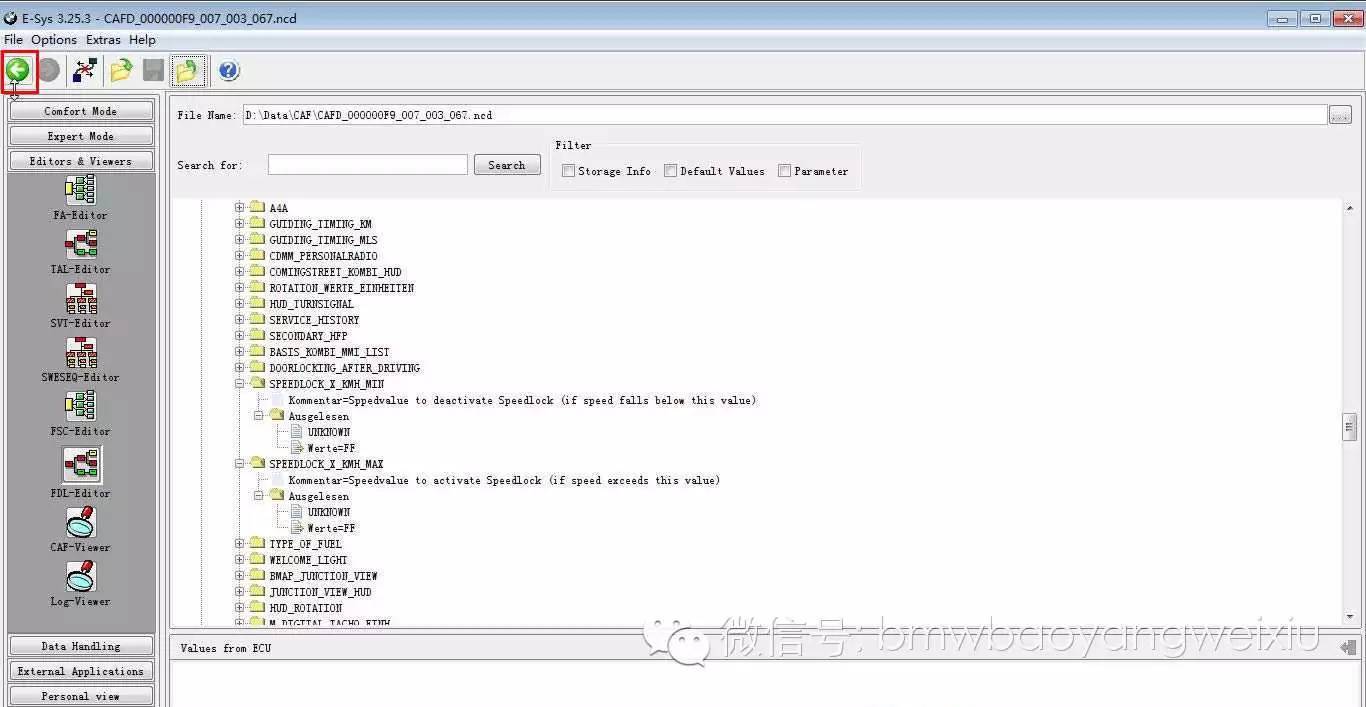Click the Editors & Viewers panel header

[x=81, y=161]
